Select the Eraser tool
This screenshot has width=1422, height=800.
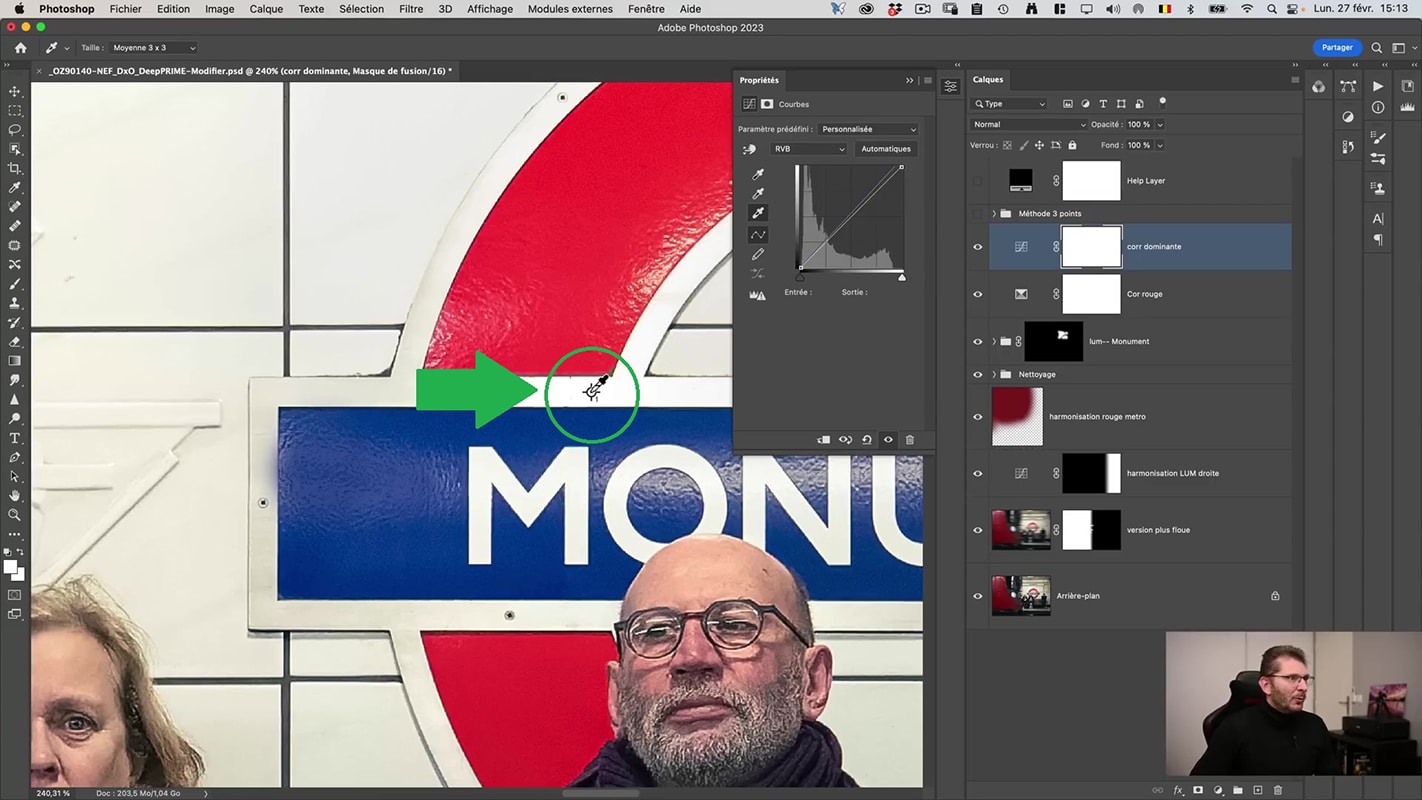point(15,342)
